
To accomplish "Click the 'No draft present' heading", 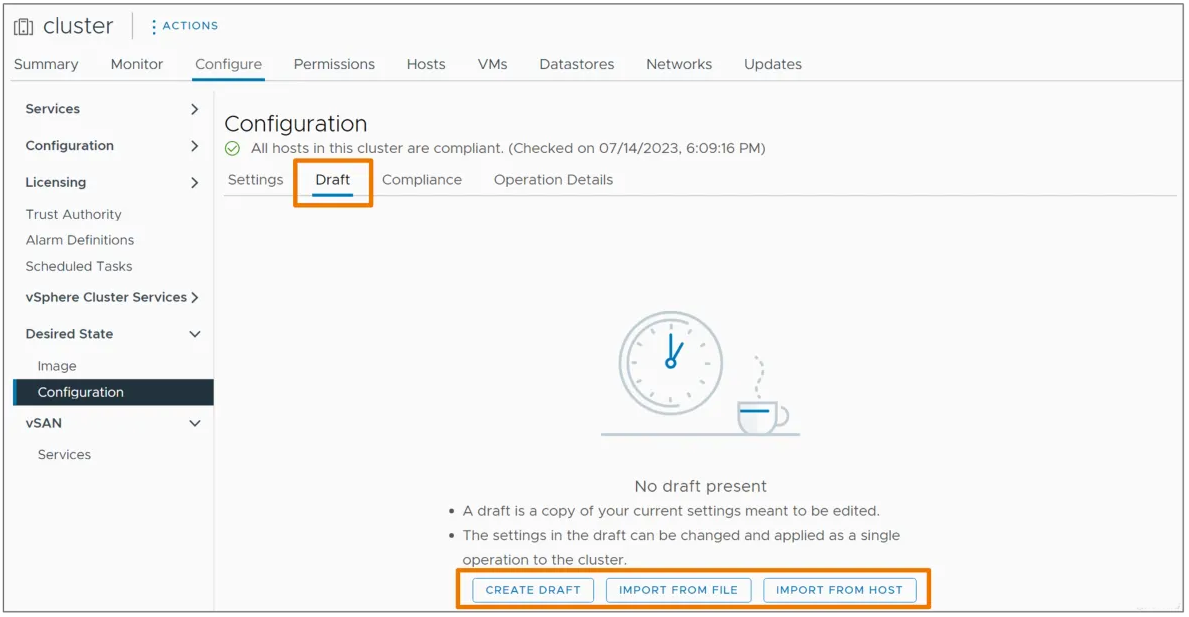I will tap(701, 487).
